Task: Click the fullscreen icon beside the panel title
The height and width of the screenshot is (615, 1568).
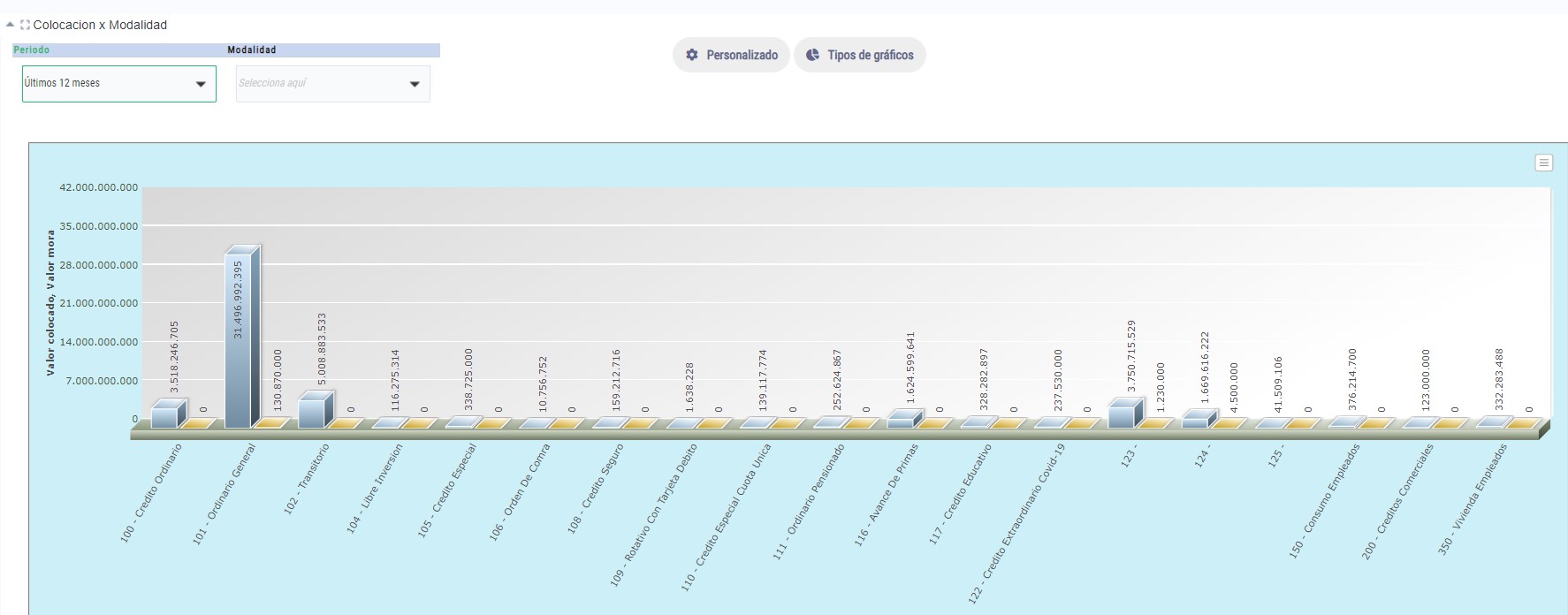Action: click(25, 25)
